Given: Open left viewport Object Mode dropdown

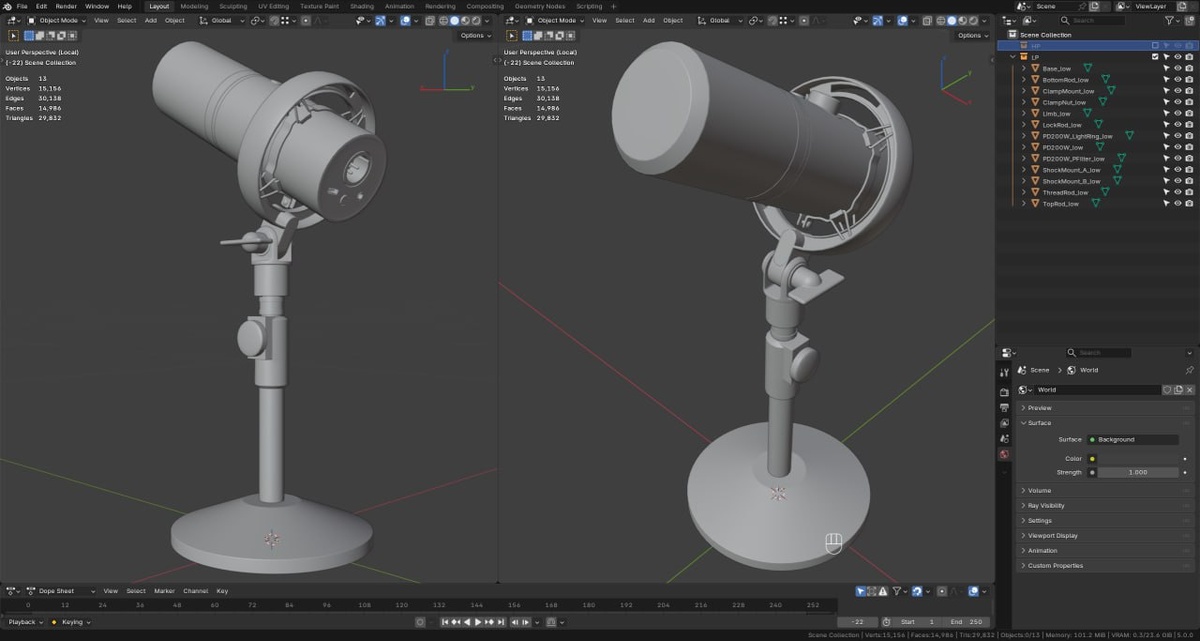Looking at the screenshot, I should (x=57, y=20).
